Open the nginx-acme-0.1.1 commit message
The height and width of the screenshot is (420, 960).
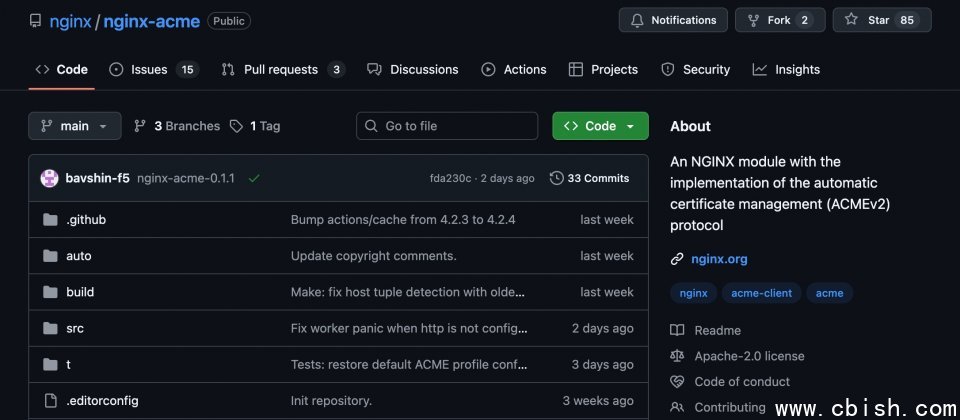click(186, 179)
